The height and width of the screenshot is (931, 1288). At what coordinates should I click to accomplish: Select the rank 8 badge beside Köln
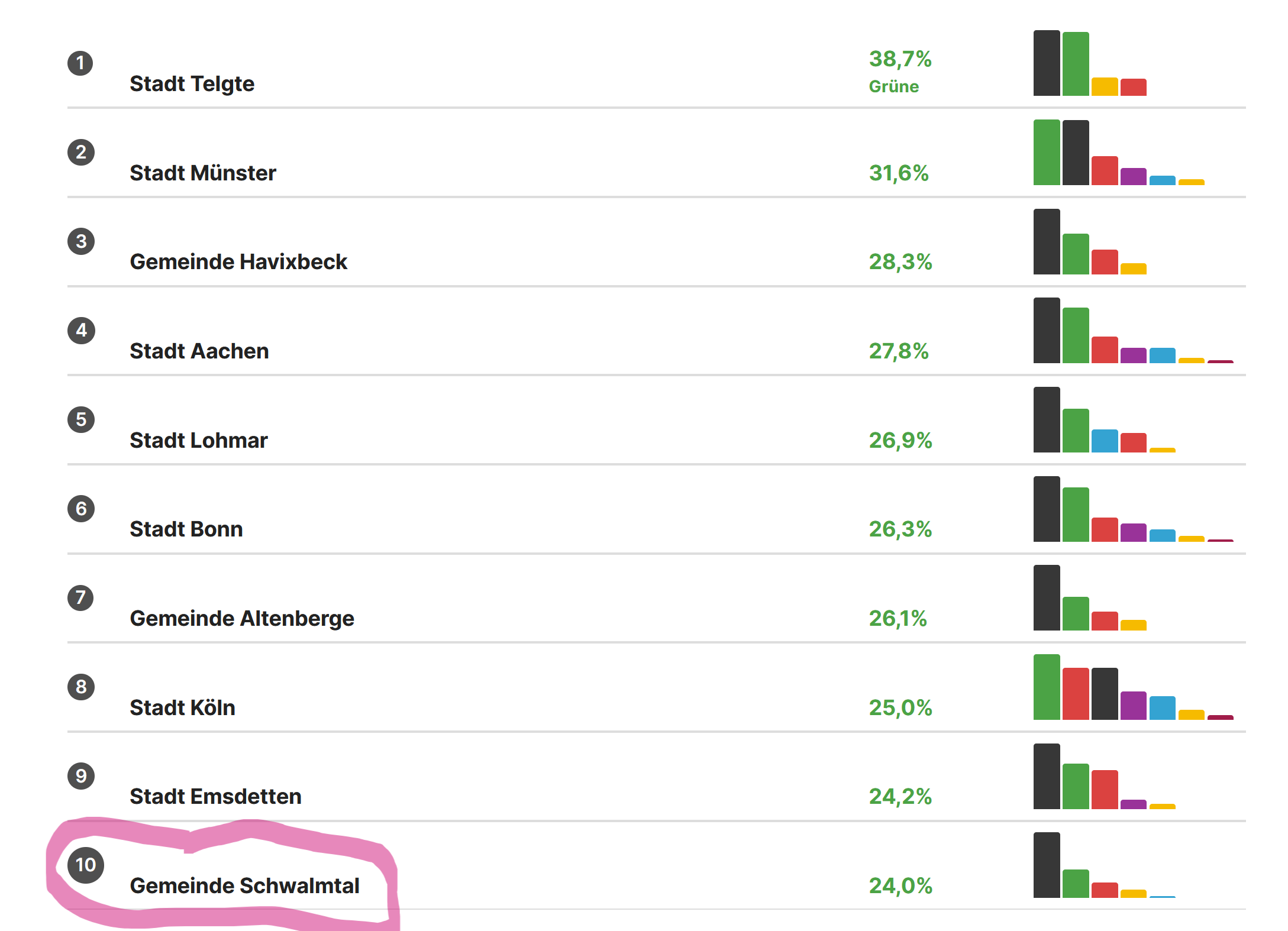81,687
